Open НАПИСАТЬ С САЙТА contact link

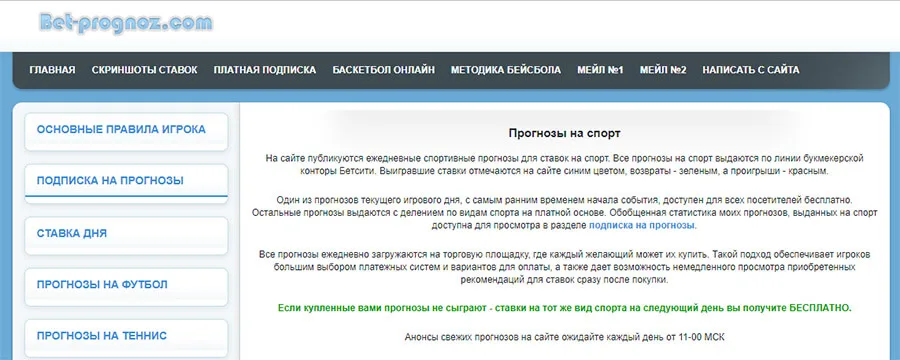751,70
